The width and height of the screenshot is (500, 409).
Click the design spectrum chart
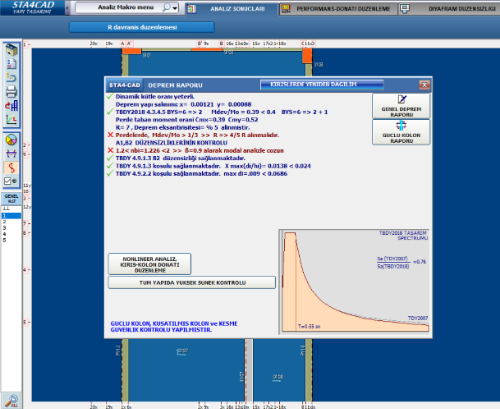[355, 282]
